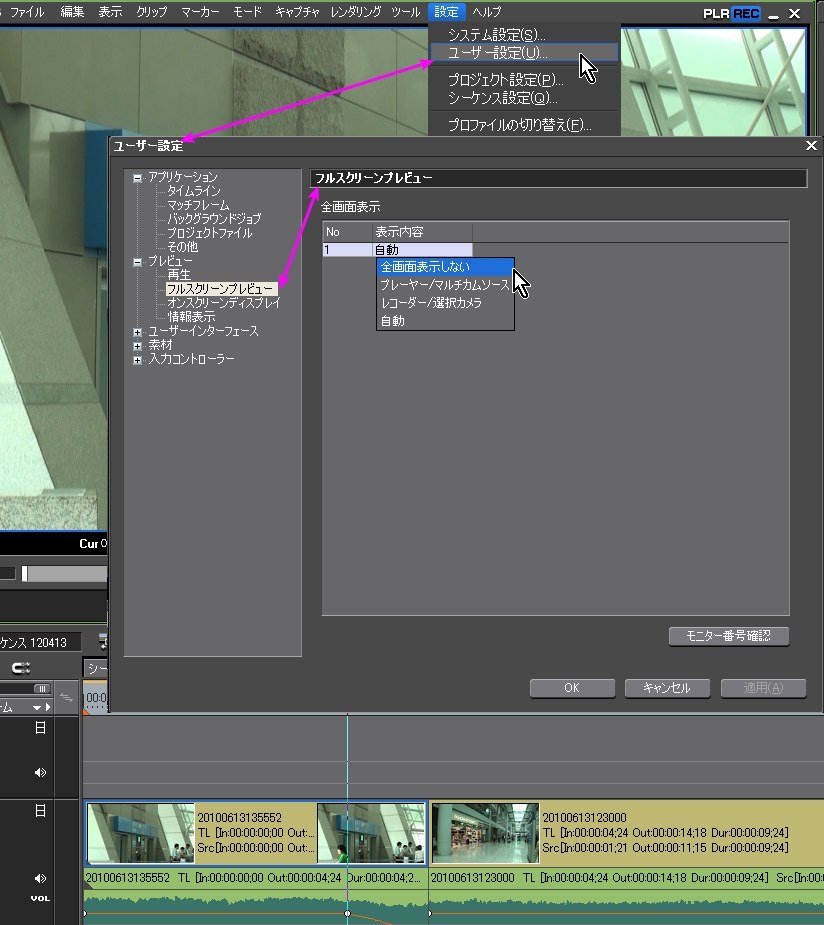The width and height of the screenshot is (824, 925).
Task: Click the VOL icon on the audio track
Action: coord(40,897)
